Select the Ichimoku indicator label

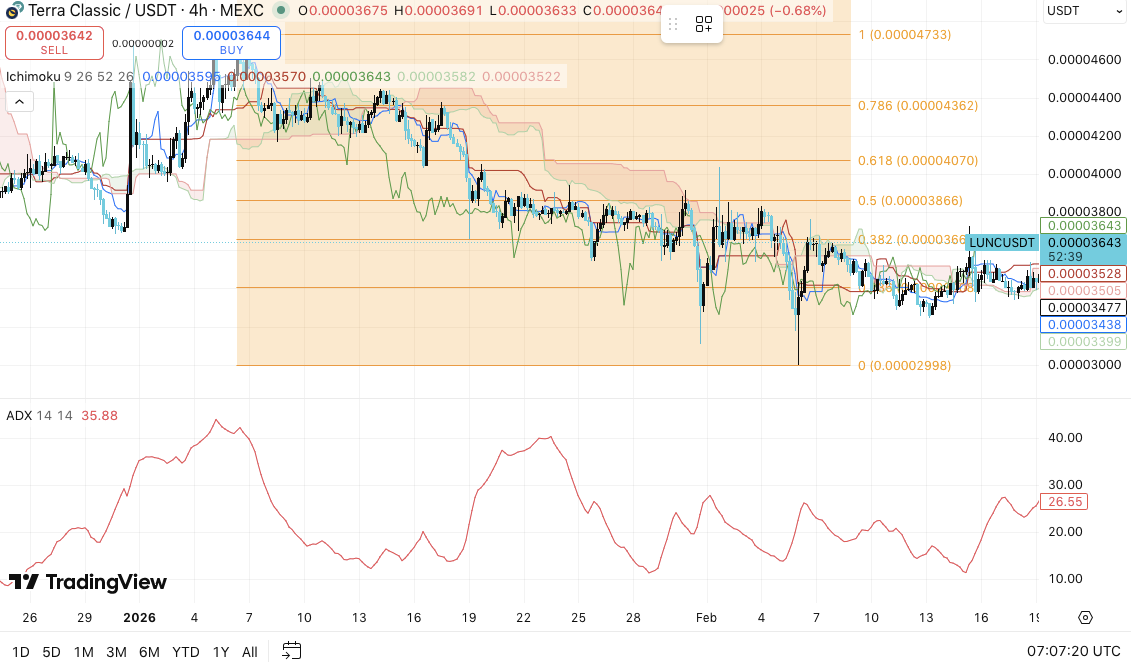tap(33, 76)
